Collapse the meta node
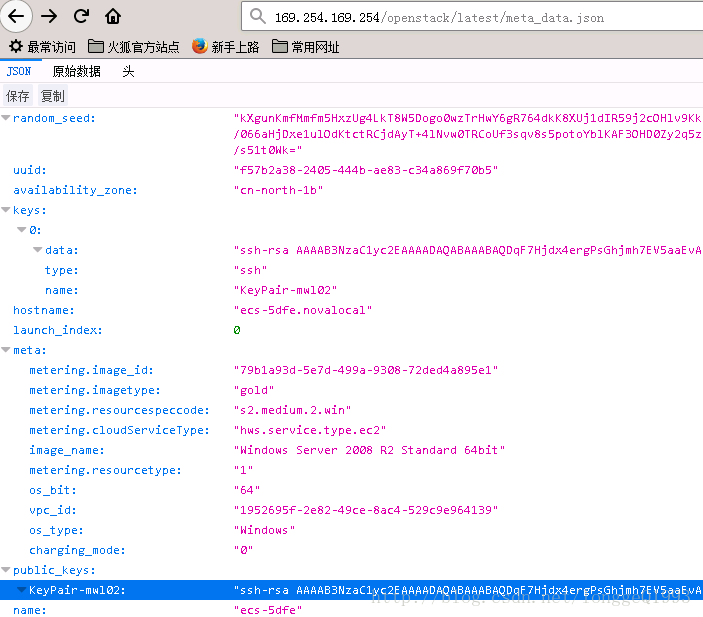Viewport: 703px width, 617px height. click(x=6, y=350)
